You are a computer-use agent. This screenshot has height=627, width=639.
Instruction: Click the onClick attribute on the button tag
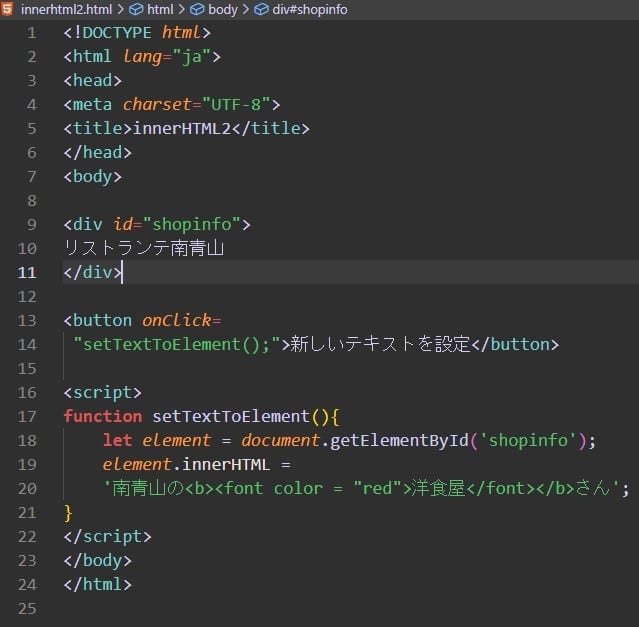[x=176, y=320]
